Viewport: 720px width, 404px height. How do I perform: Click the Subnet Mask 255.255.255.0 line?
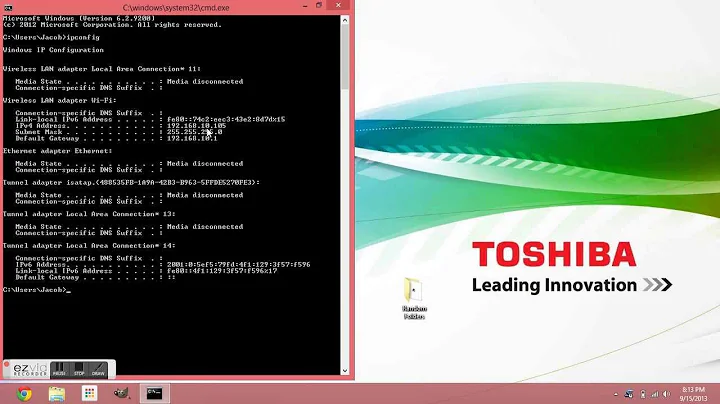coord(118,132)
